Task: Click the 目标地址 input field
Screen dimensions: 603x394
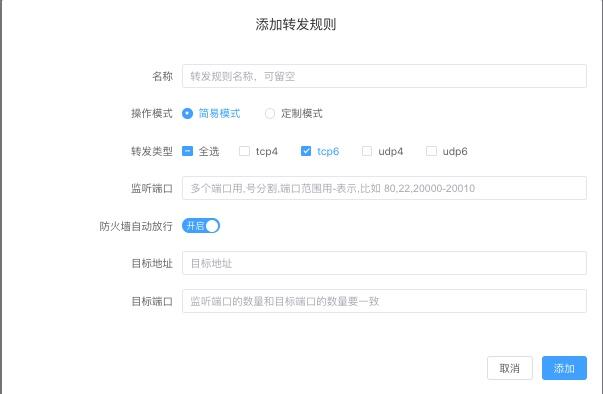Action: (384, 263)
